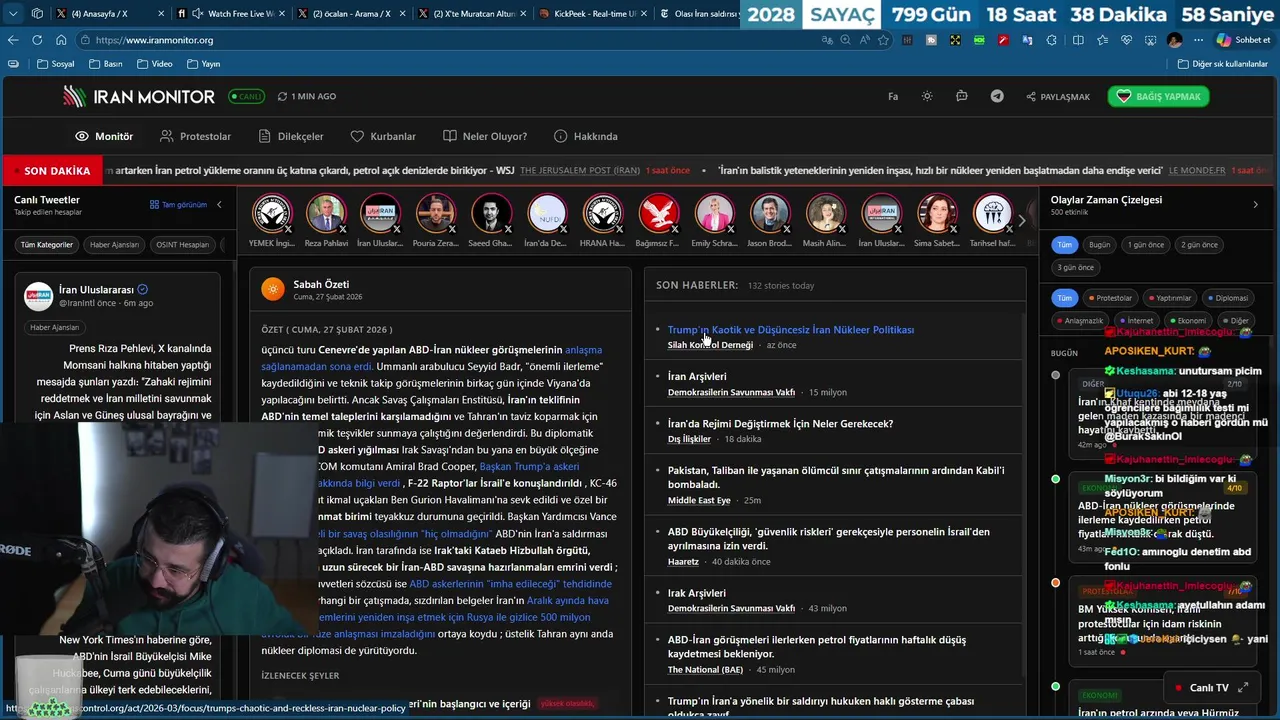Viewport: 1280px width, 720px height.
Task: Open the favorites list icon in Edge toolbar
Action: point(1102,40)
